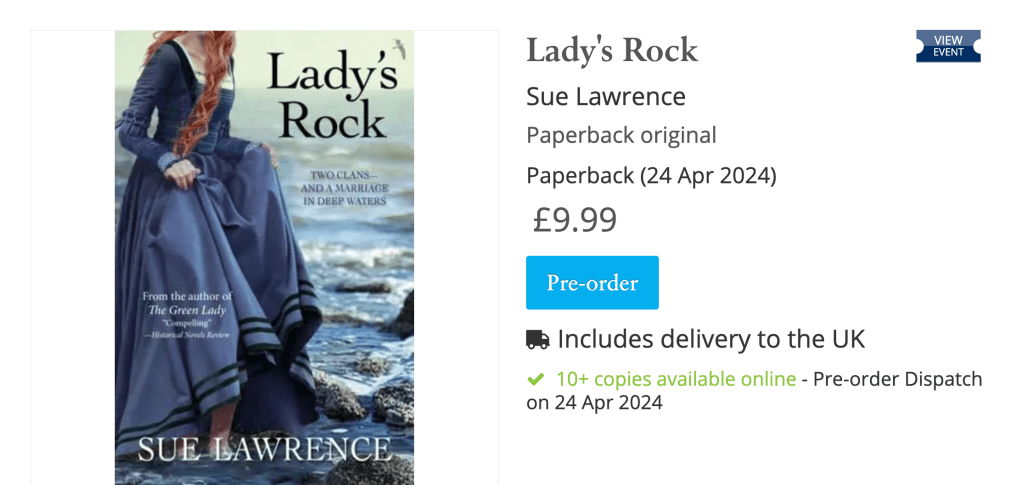Click the Lady's Rock title on the cover
This screenshot has height=485, width=1022.
[x=331, y=98]
